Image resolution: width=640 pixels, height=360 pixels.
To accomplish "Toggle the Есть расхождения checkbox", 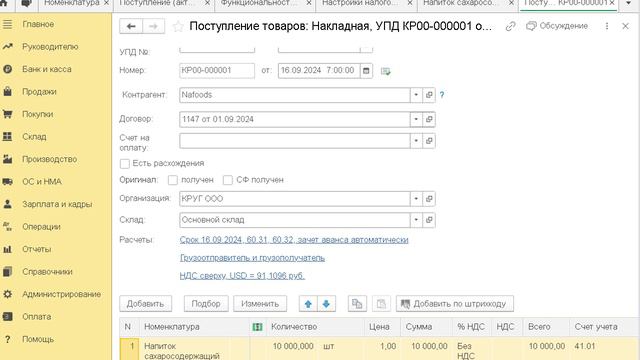I will 124,164.
